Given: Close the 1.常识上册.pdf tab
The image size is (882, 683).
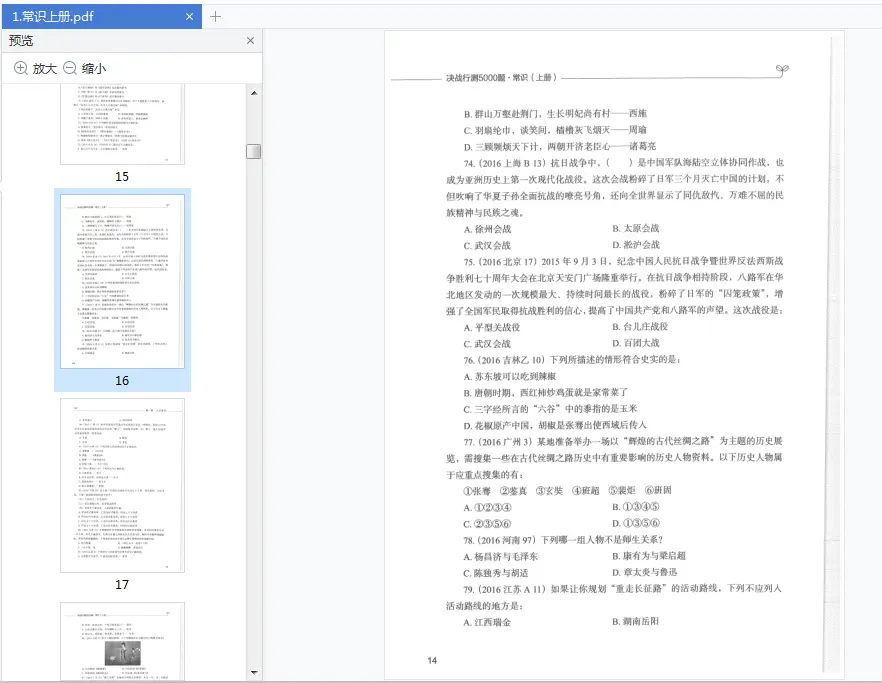Looking at the screenshot, I should (x=190, y=17).
